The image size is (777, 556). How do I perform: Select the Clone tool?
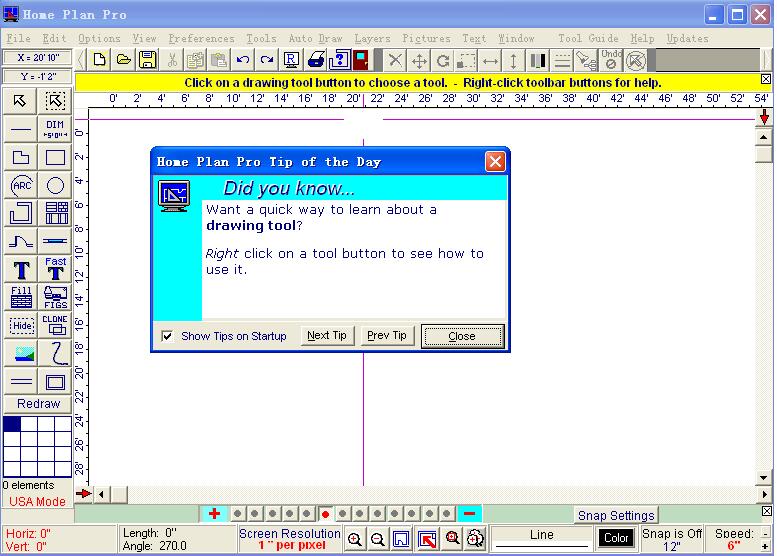(x=55, y=325)
